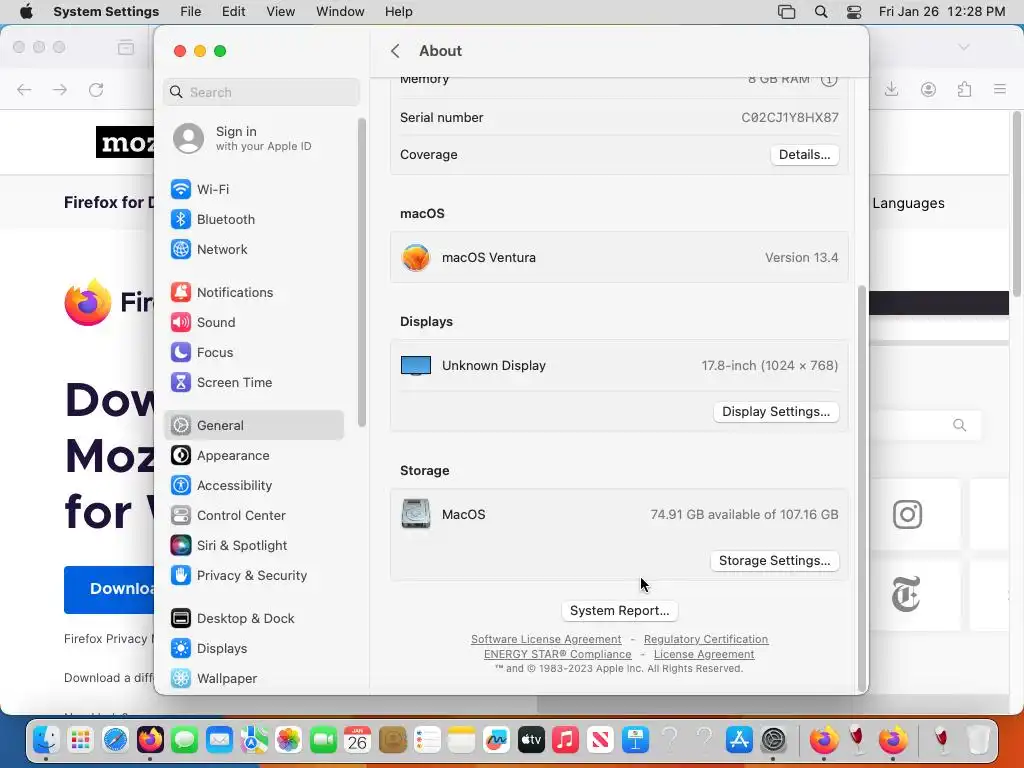1024x768 pixels.
Task: Open the Apple menu
Action: (26, 12)
